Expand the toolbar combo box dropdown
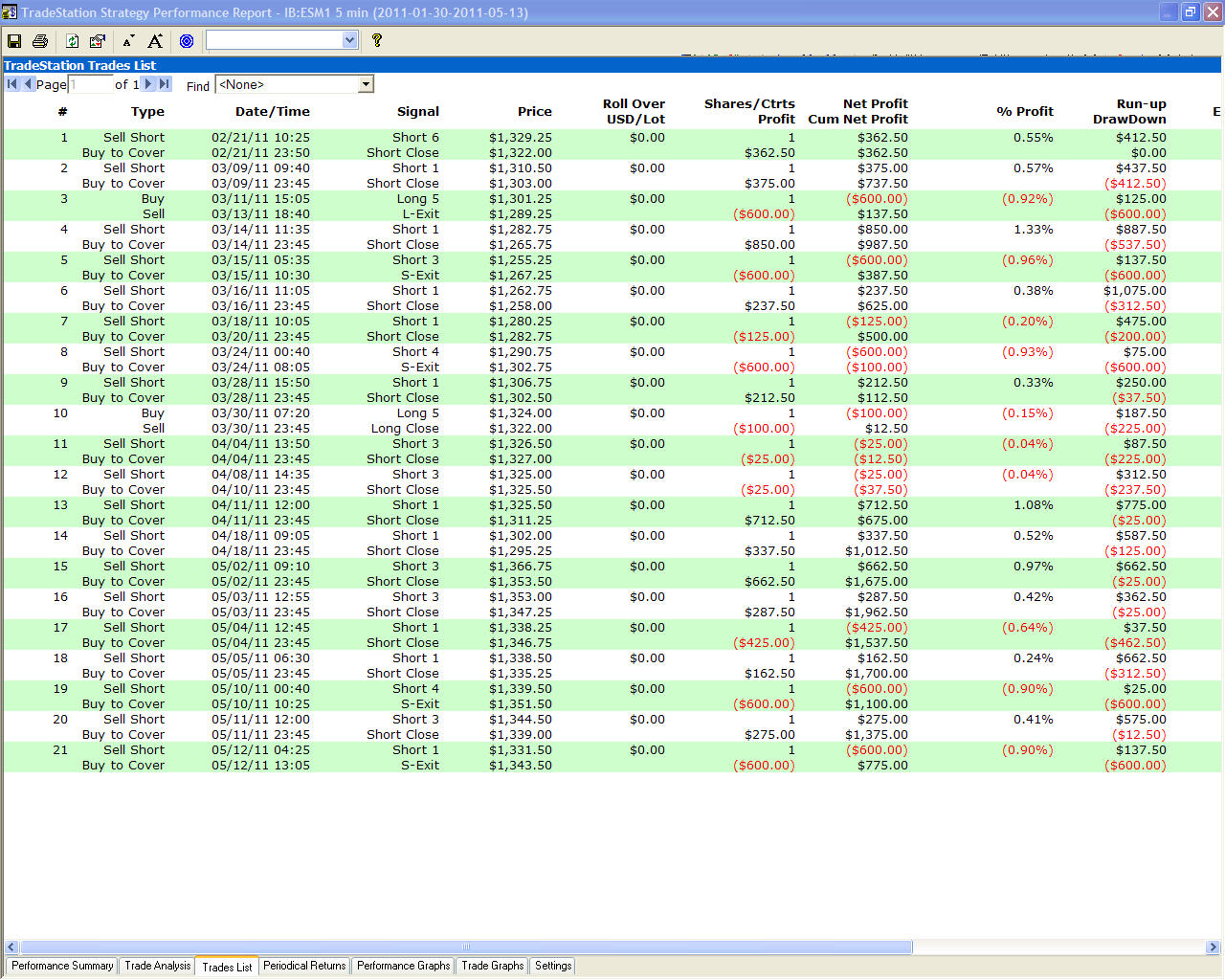Image resolution: width=1225 pixels, height=980 pixels. pyautogui.click(x=349, y=40)
